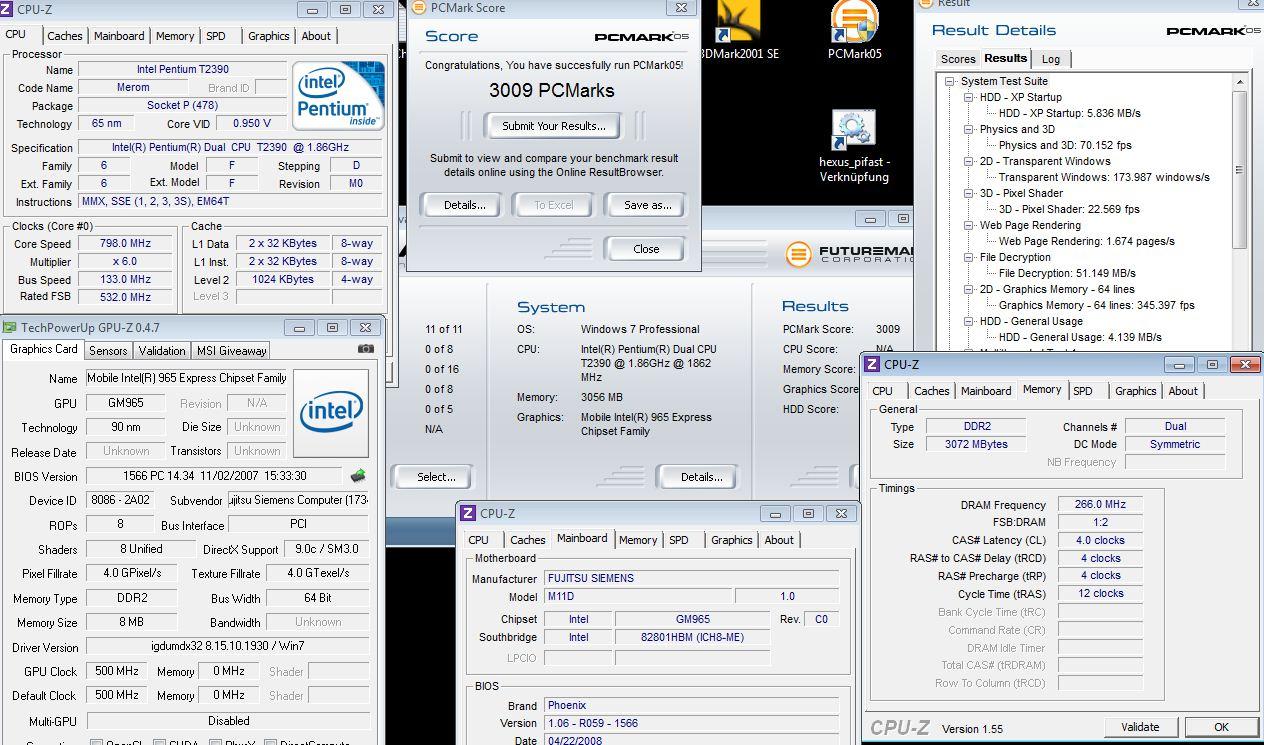1264x745 pixels.
Task: Click the BIOS save icon in GPU-Z
Action: (x=358, y=476)
